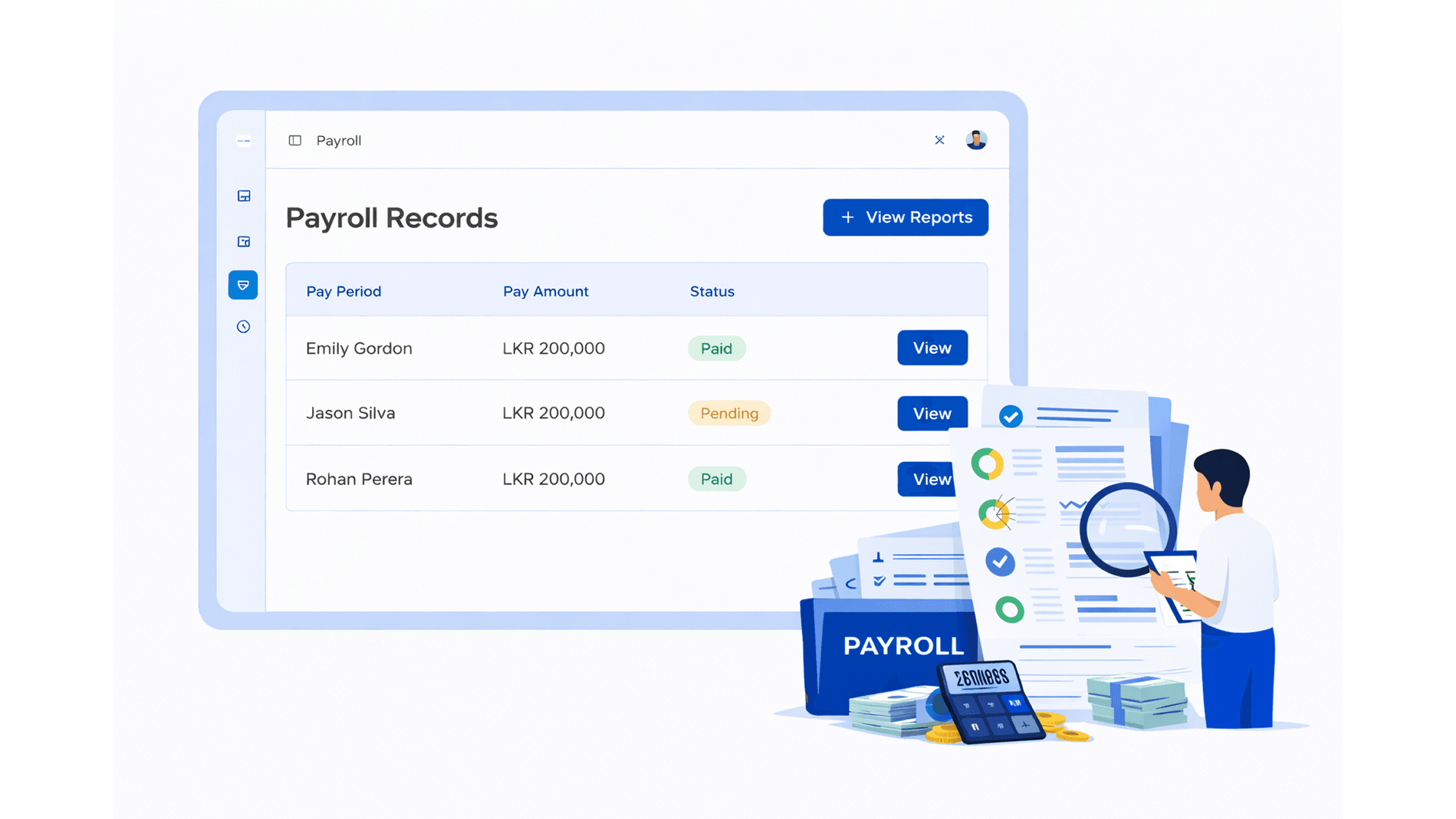Open Jason Silva's record with View
The height and width of the screenshot is (819, 1456).
point(932,413)
